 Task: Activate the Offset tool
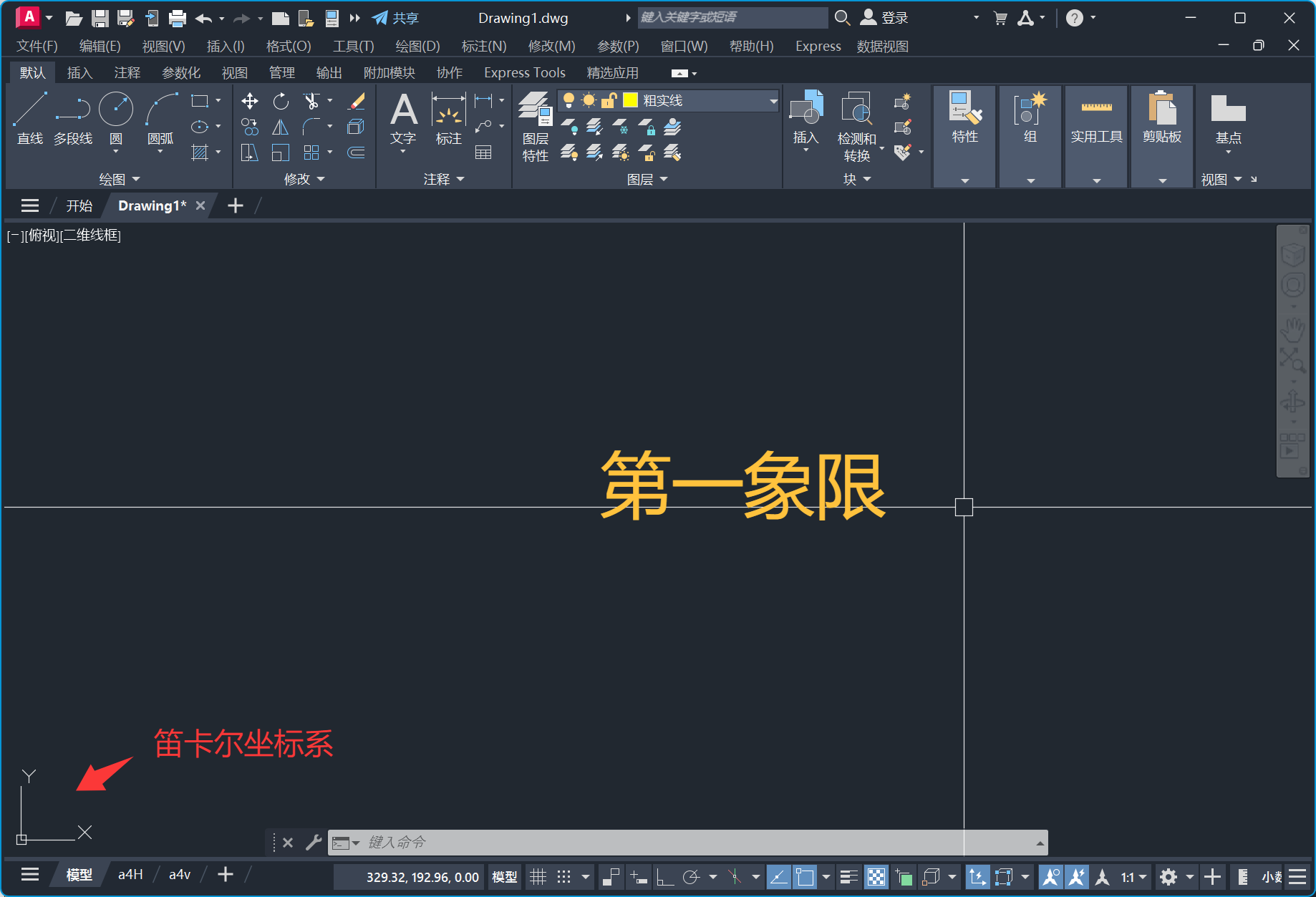click(x=356, y=152)
